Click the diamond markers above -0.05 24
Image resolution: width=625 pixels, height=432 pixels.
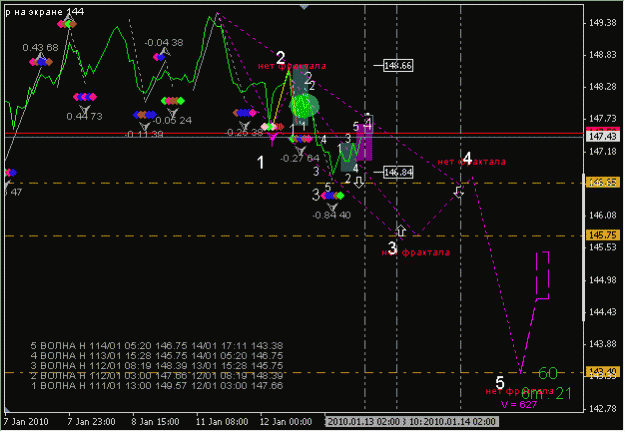click(173, 101)
